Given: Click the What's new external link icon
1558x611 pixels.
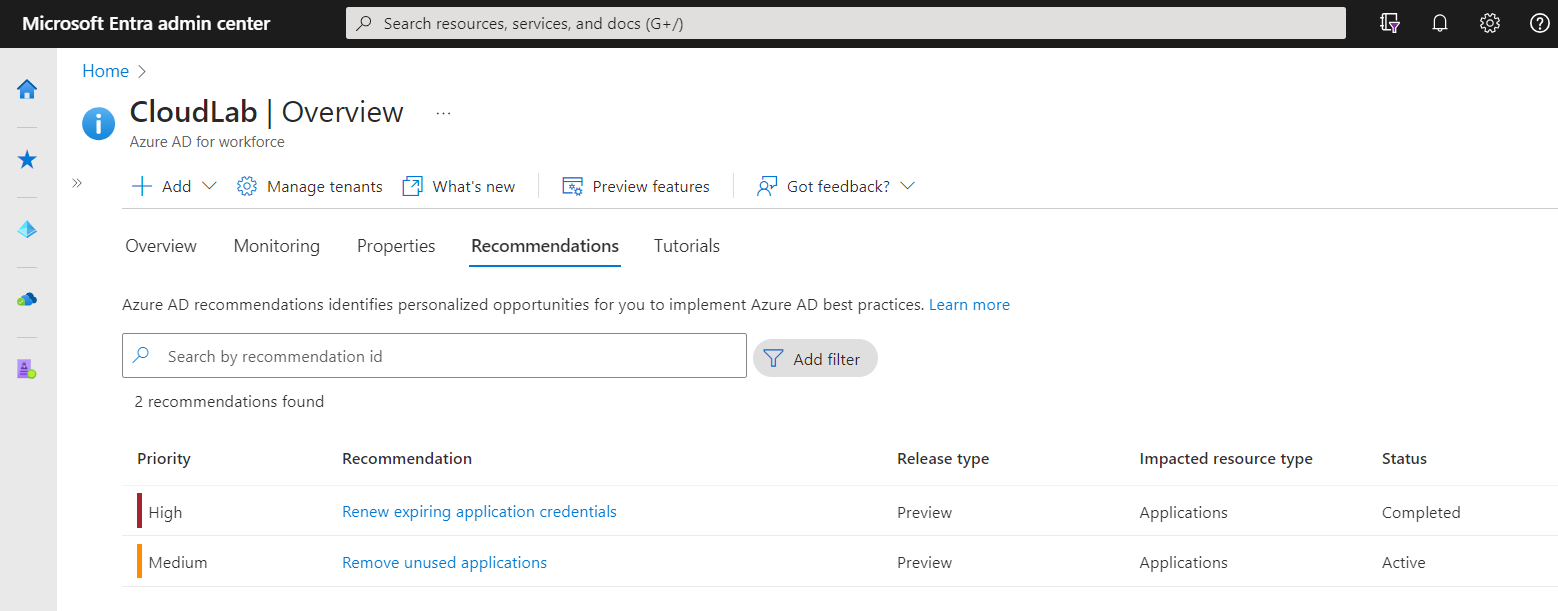Looking at the screenshot, I should 412,186.
